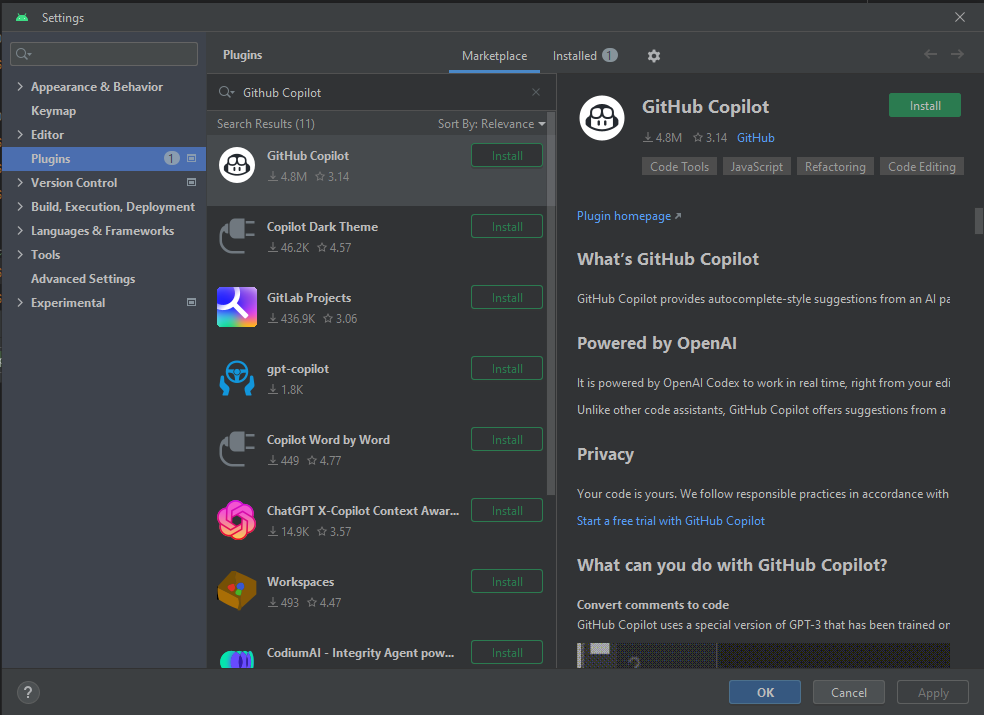984x715 pixels.
Task: Install ChatGPT X-Copilot Context Aware plugin
Action: pos(506,510)
